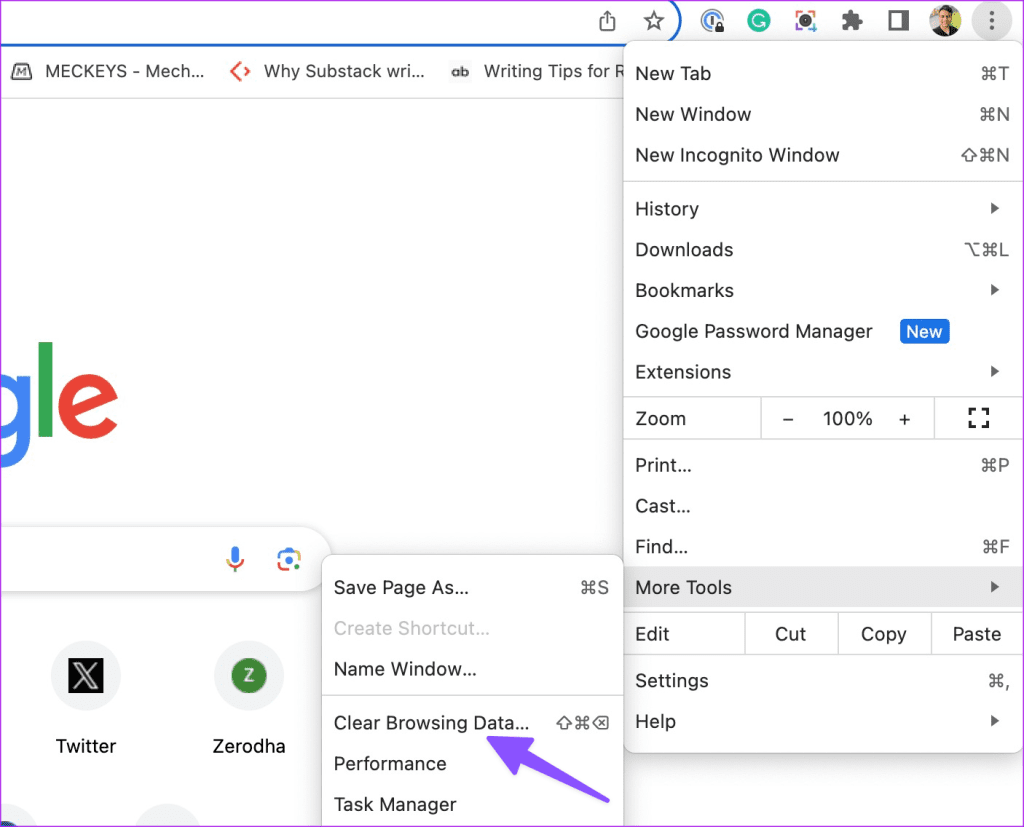Open the Why Substack bookmark
1024x827 pixels.
(x=327, y=71)
